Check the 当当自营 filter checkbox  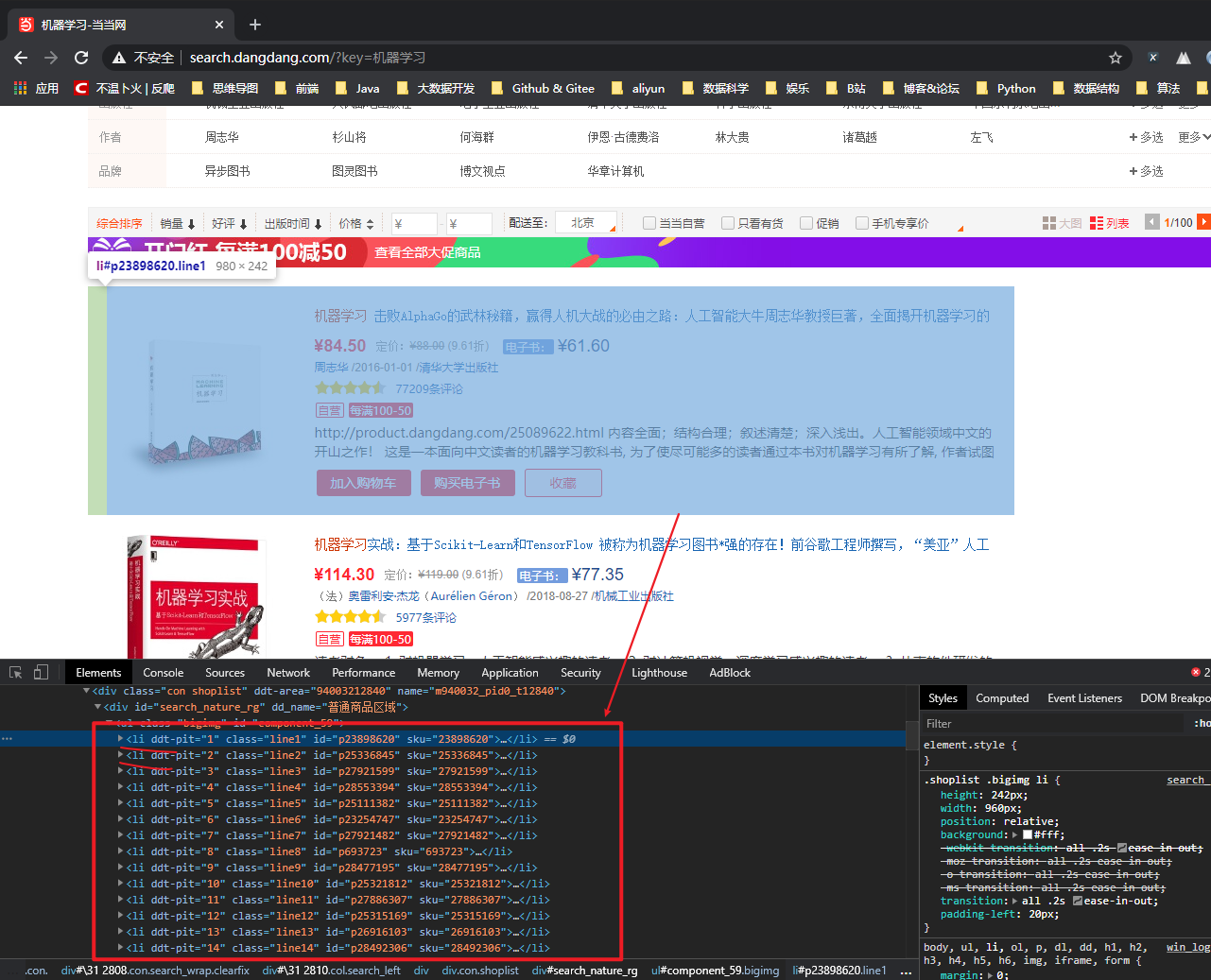pyautogui.click(x=649, y=223)
